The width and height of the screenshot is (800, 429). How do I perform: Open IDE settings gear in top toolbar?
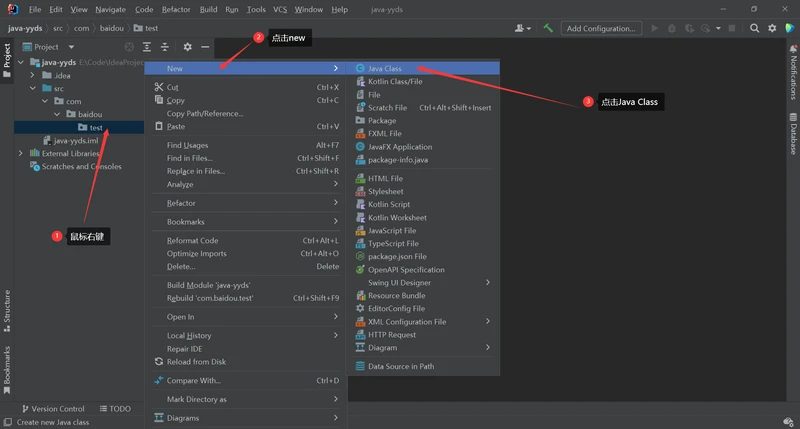tap(771, 28)
